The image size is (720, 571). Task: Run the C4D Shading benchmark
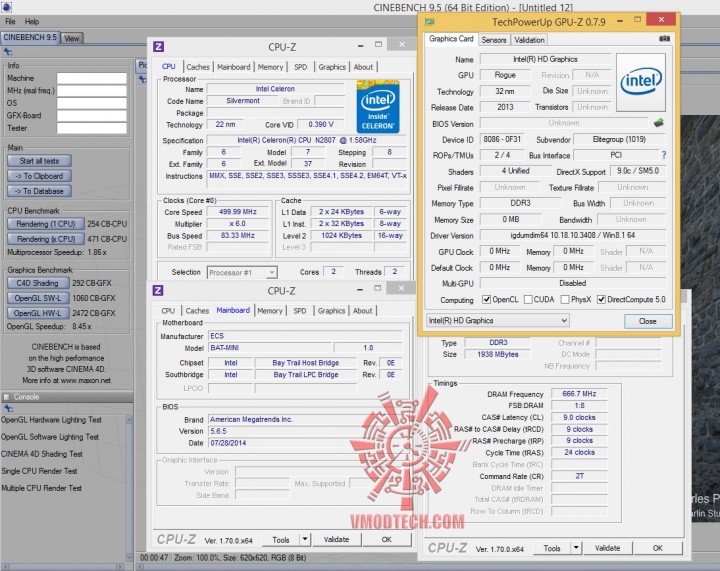point(38,283)
